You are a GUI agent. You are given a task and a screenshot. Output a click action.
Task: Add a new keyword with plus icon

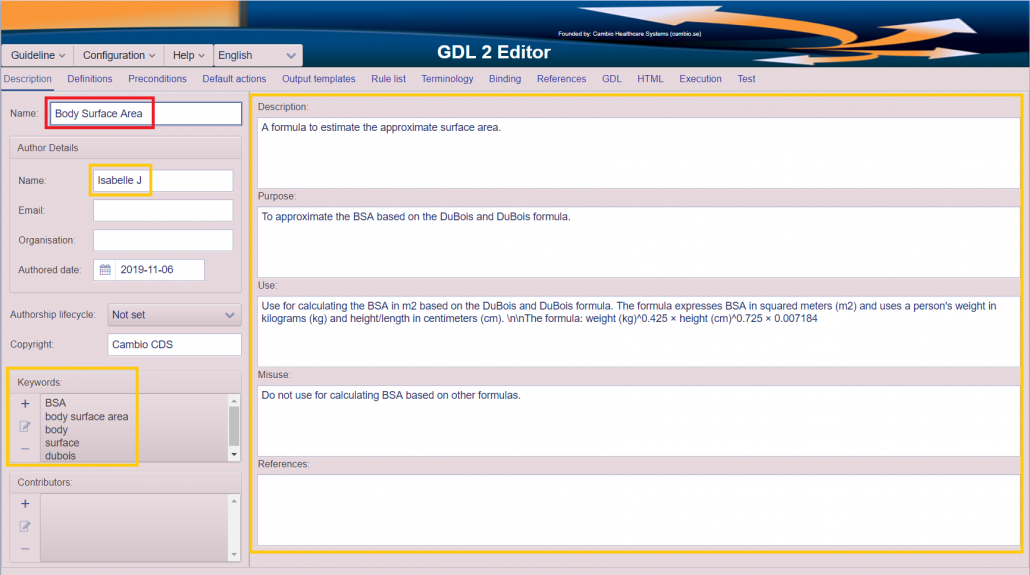pyautogui.click(x=25, y=403)
